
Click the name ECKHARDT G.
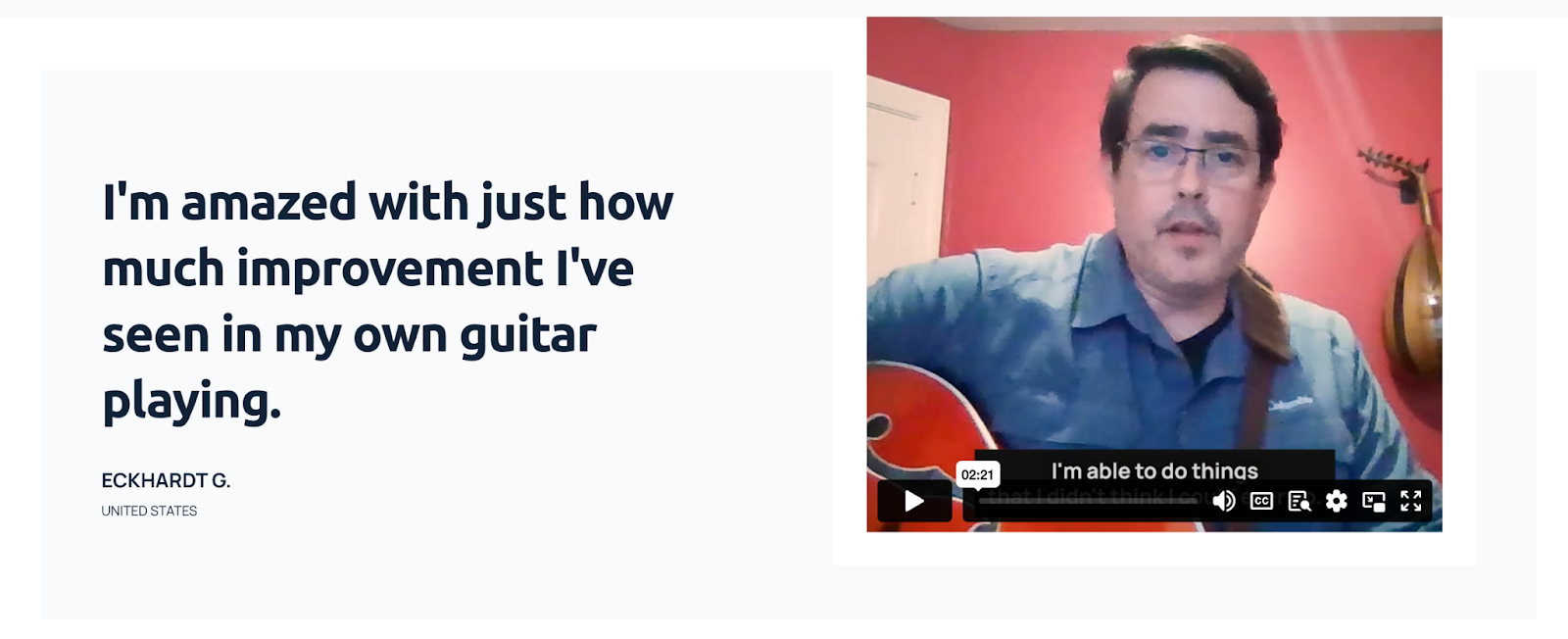coord(166,480)
